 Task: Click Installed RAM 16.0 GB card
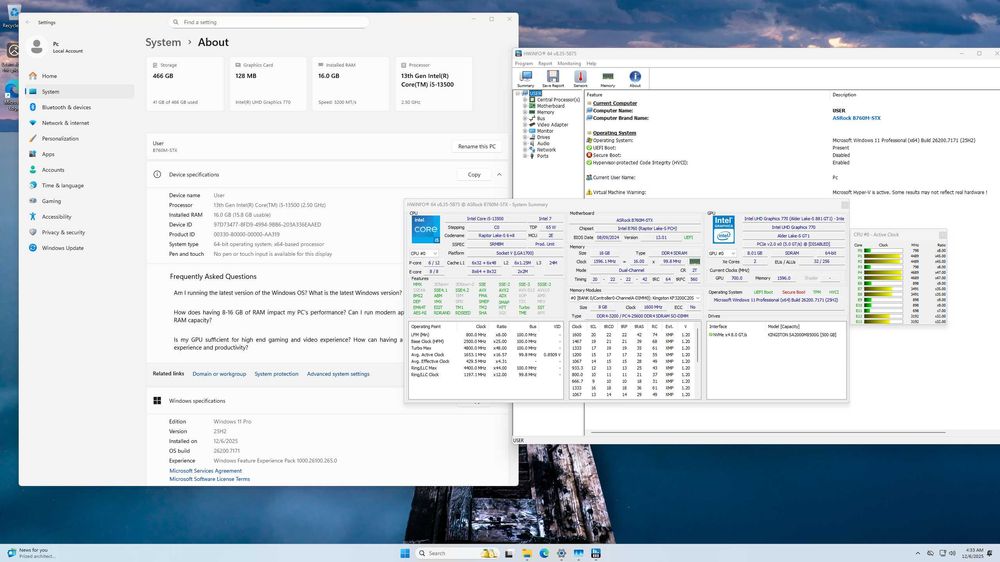(x=350, y=84)
